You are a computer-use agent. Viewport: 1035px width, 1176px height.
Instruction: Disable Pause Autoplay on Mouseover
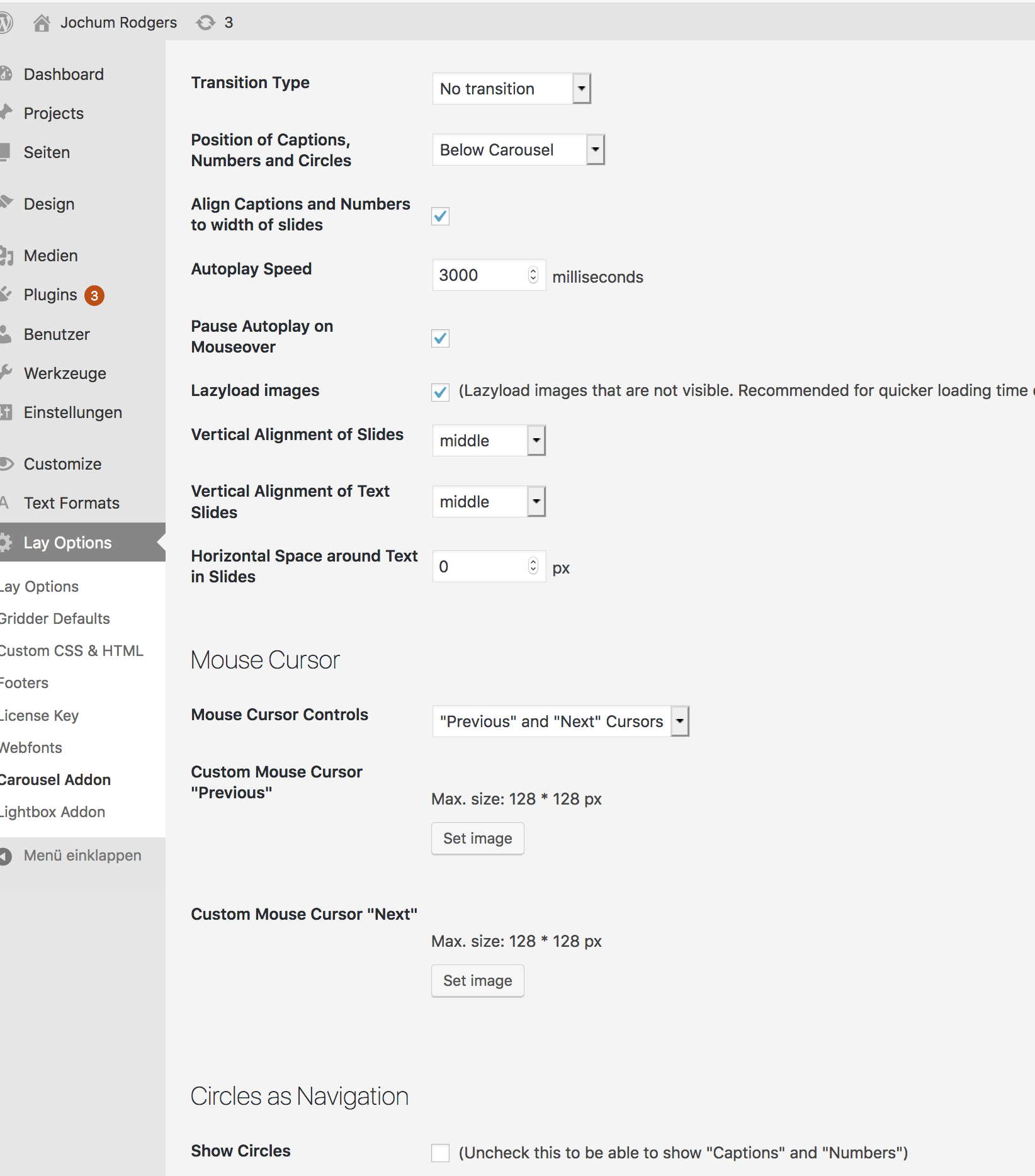(440, 339)
